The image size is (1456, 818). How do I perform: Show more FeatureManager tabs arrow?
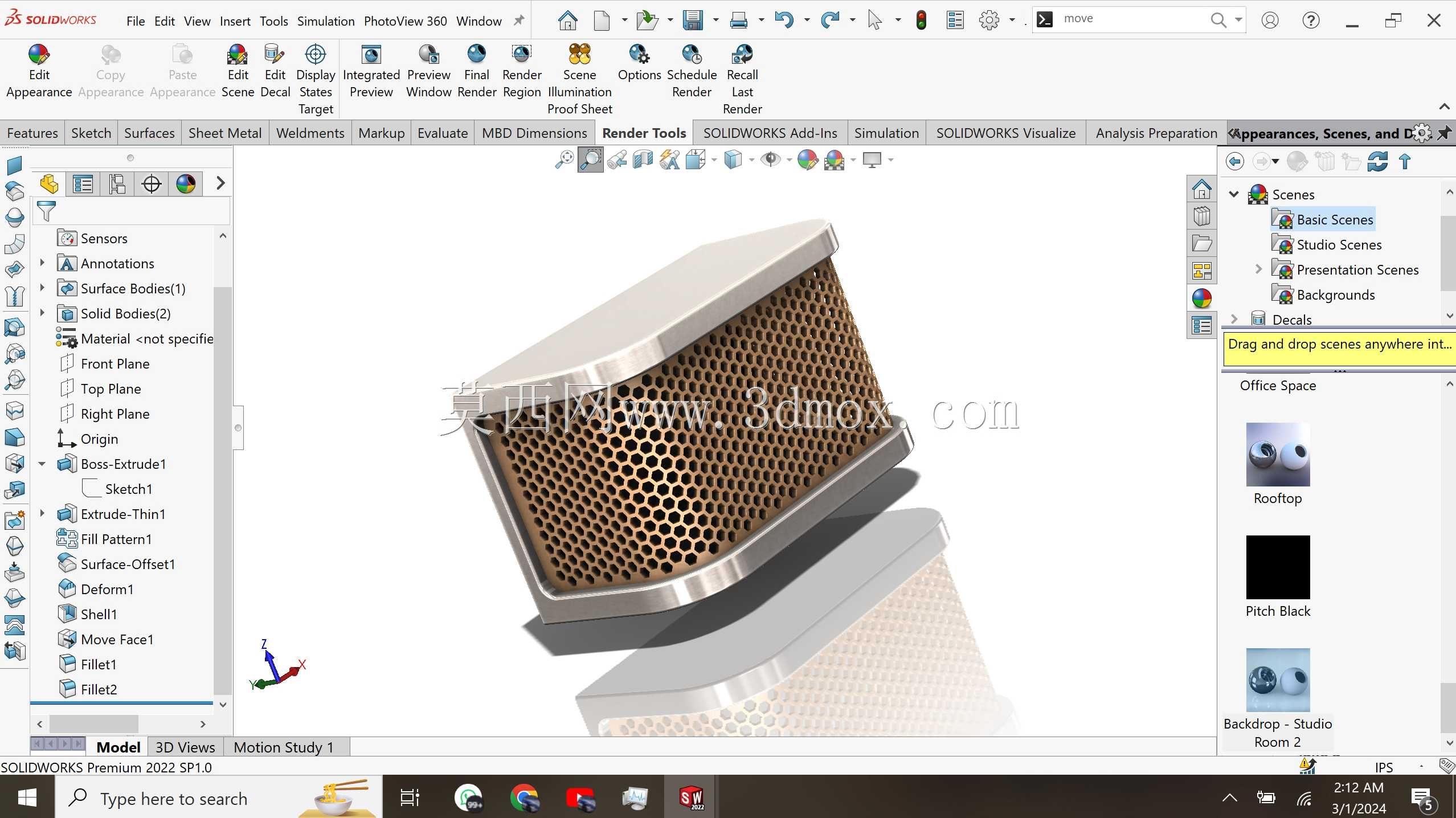click(x=220, y=183)
